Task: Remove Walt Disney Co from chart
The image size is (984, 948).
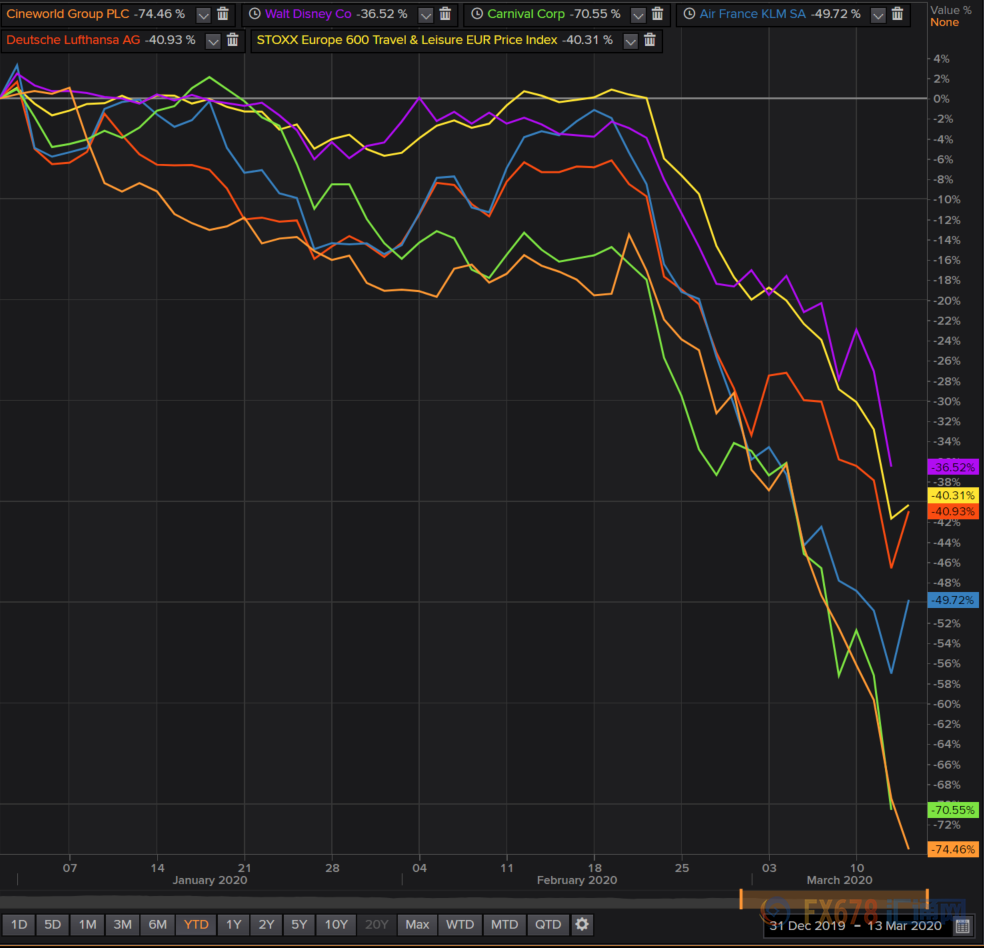Action: tap(445, 14)
